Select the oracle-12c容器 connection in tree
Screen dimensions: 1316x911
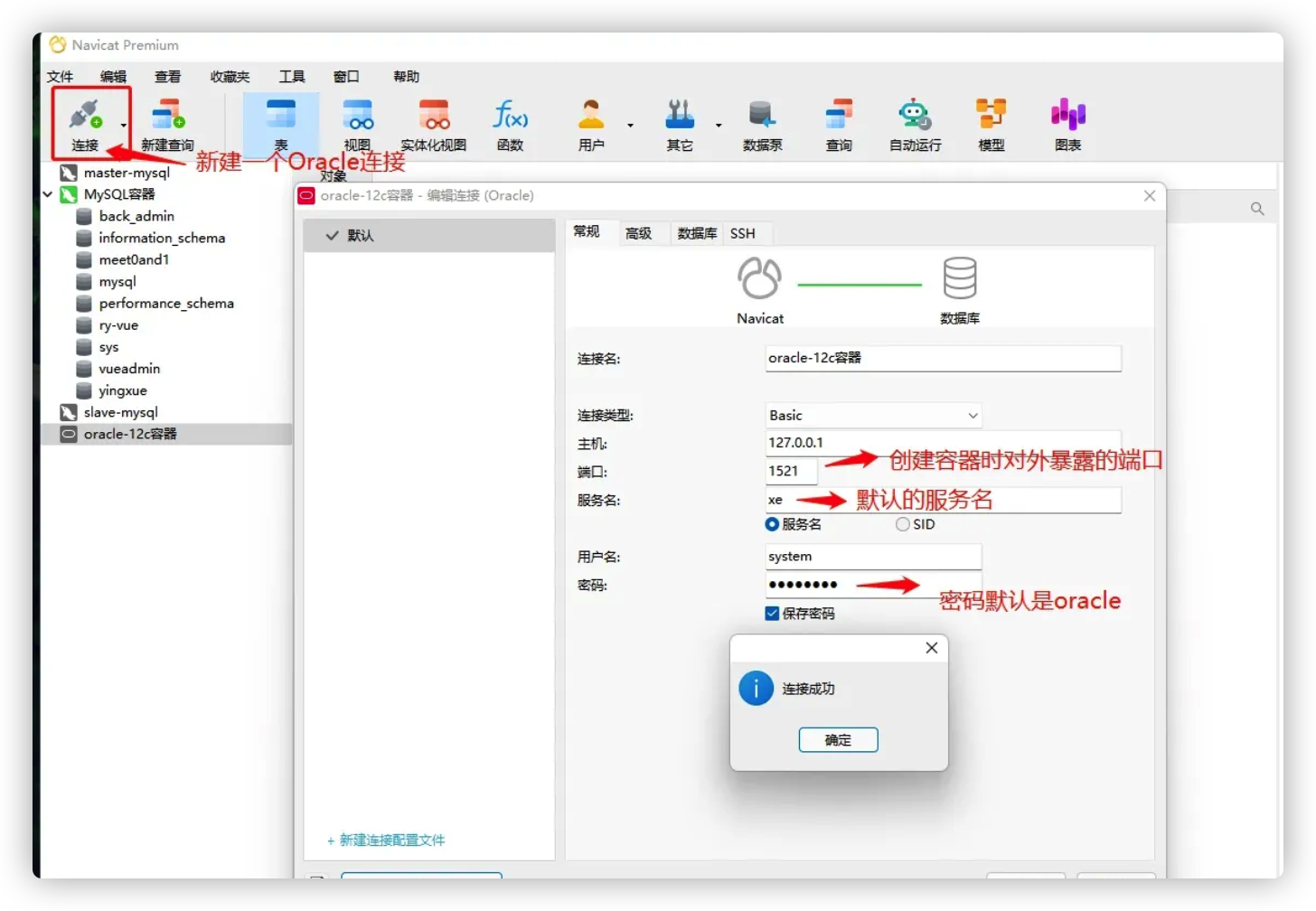130,434
